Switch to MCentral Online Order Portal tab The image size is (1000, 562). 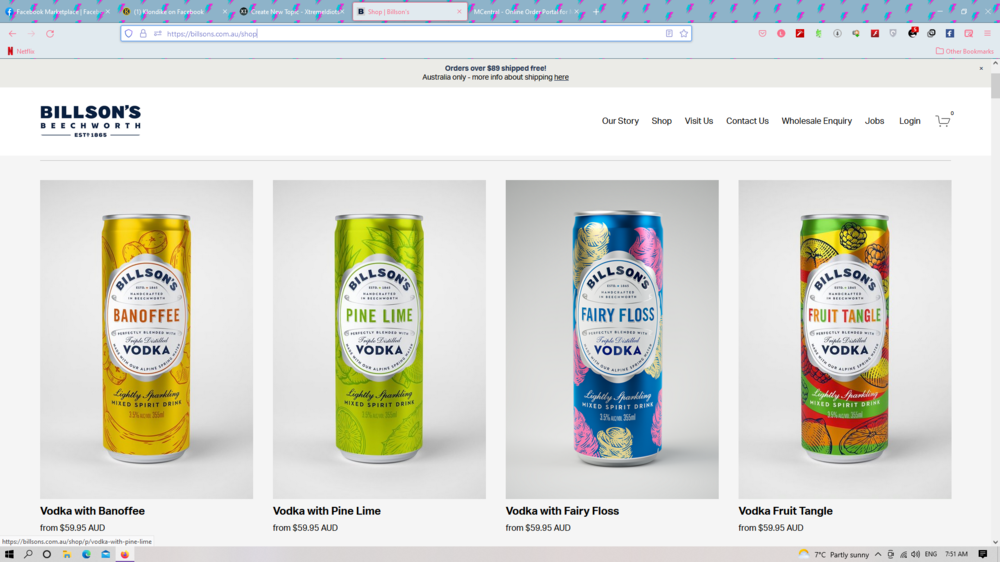coord(525,11)
